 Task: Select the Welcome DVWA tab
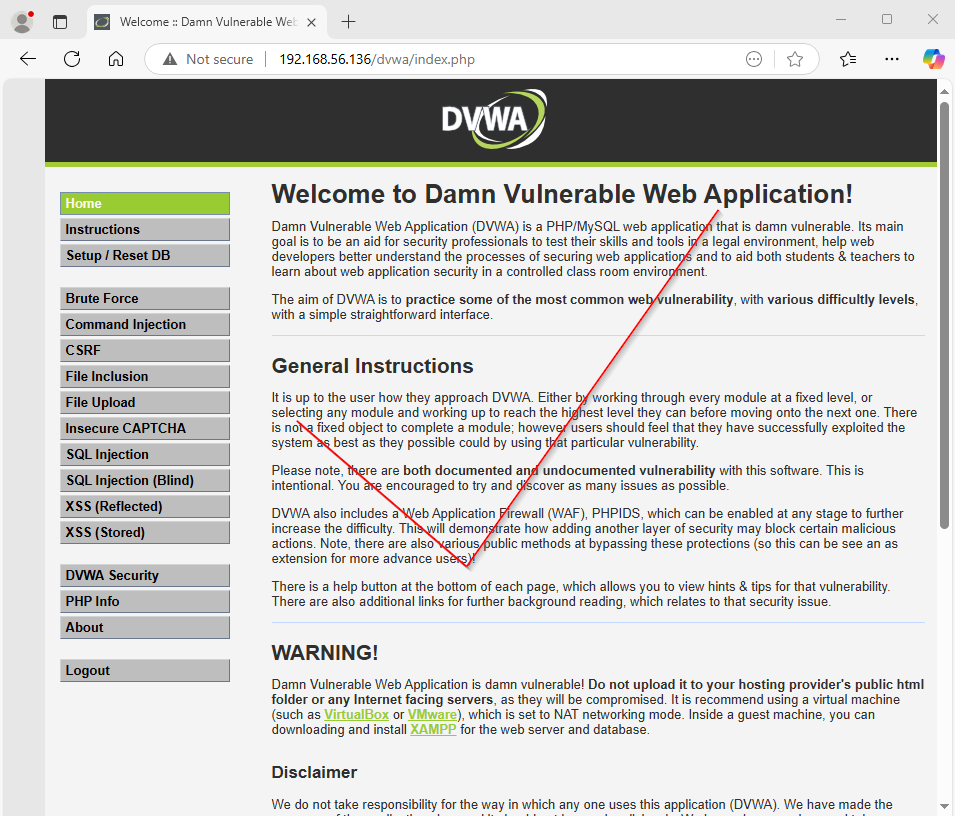click(207, 23)
